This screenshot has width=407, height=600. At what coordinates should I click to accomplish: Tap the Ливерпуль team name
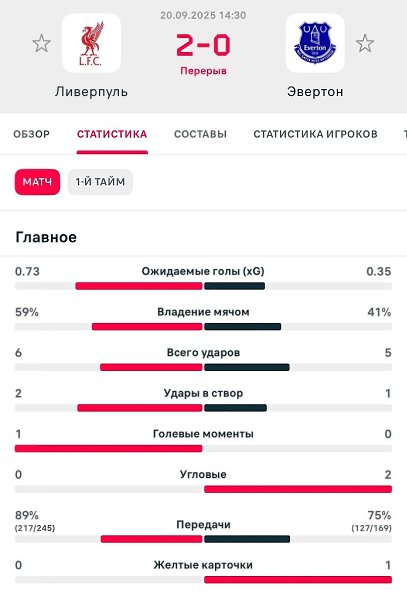(91, 92)
